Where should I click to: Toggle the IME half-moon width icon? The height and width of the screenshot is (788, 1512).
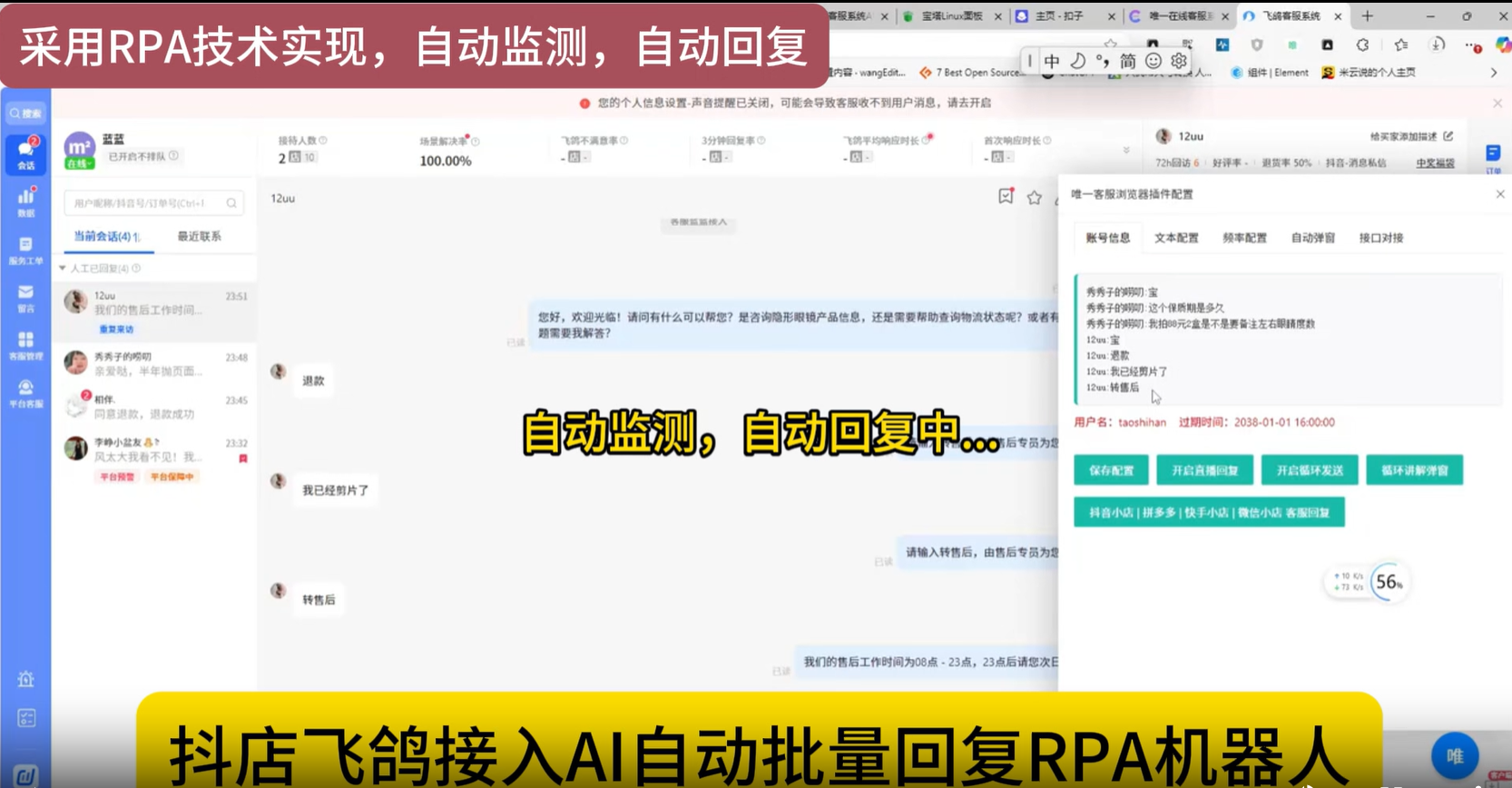[x=1077, y=61]
